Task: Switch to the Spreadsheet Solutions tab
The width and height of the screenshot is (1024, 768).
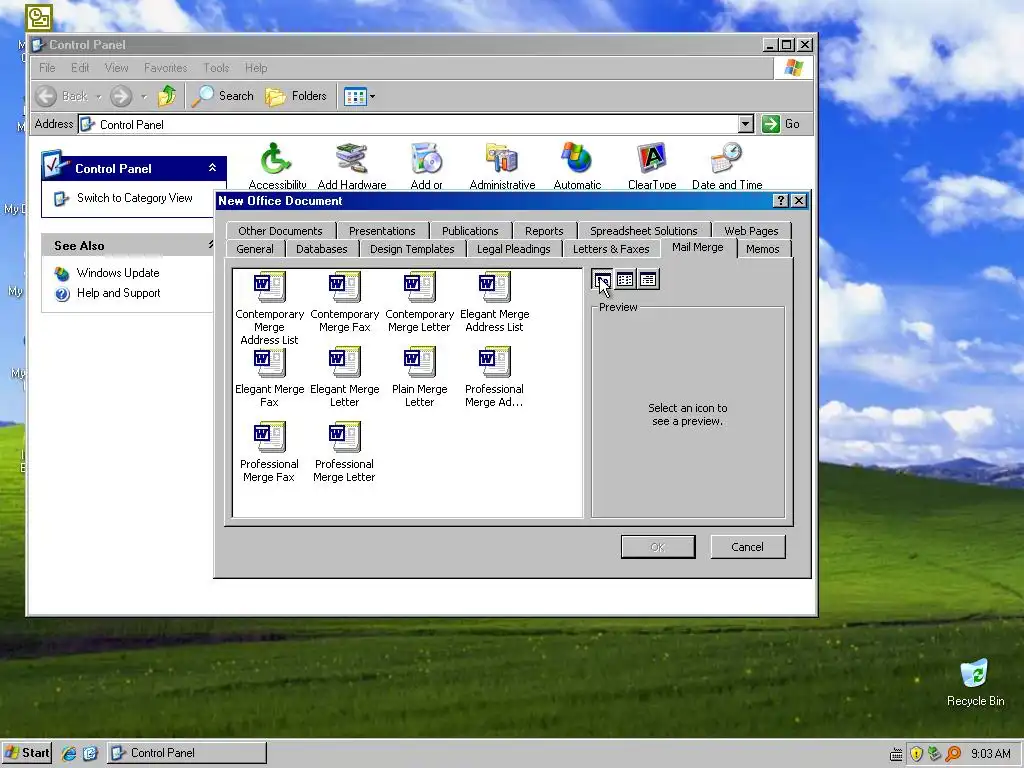Action: click(x=643, y=231)
